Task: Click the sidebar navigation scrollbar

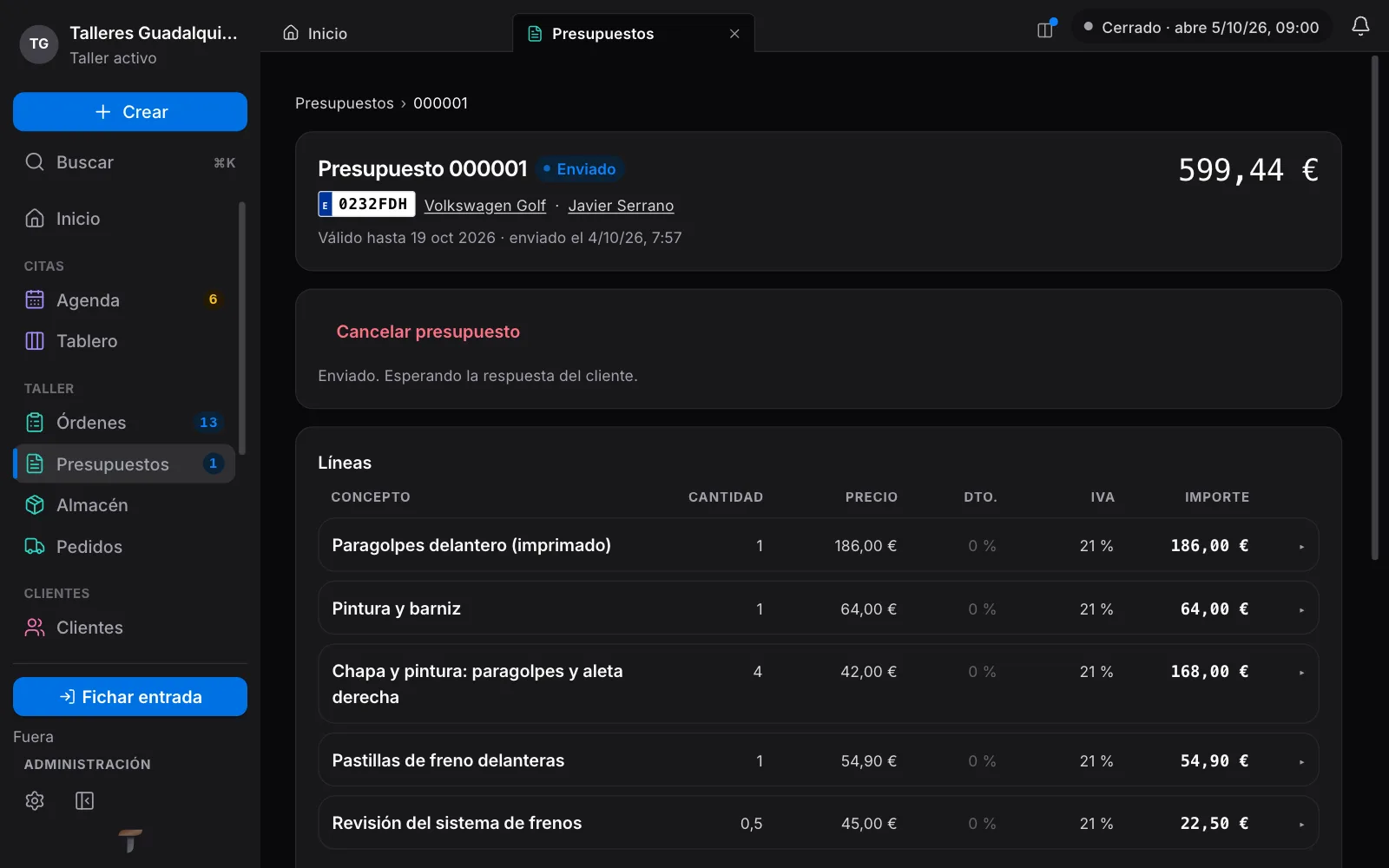Action: tap(242, 328)
